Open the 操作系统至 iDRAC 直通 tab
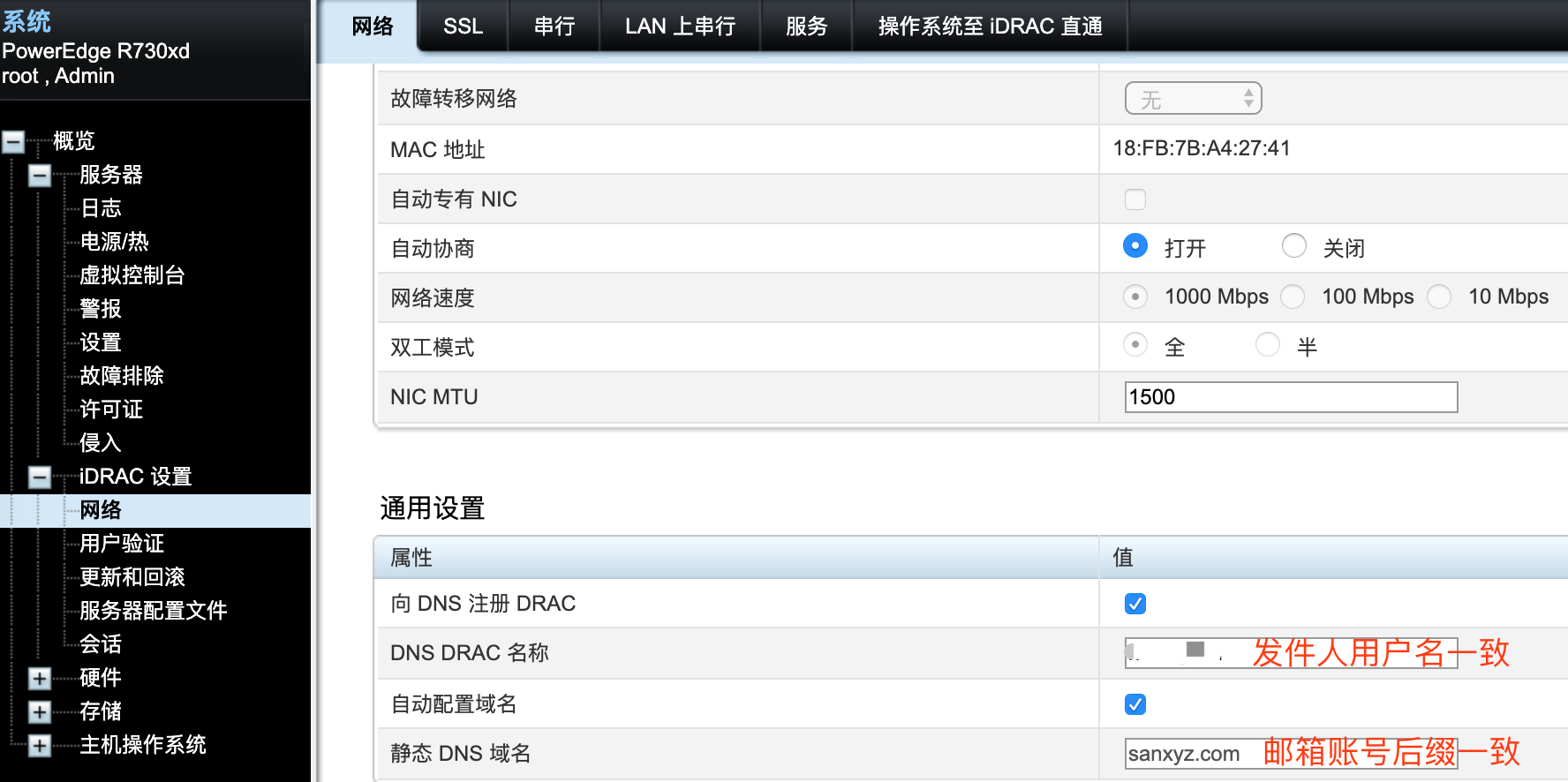This screenshot has width=1568, height=782. coord(989,26)
